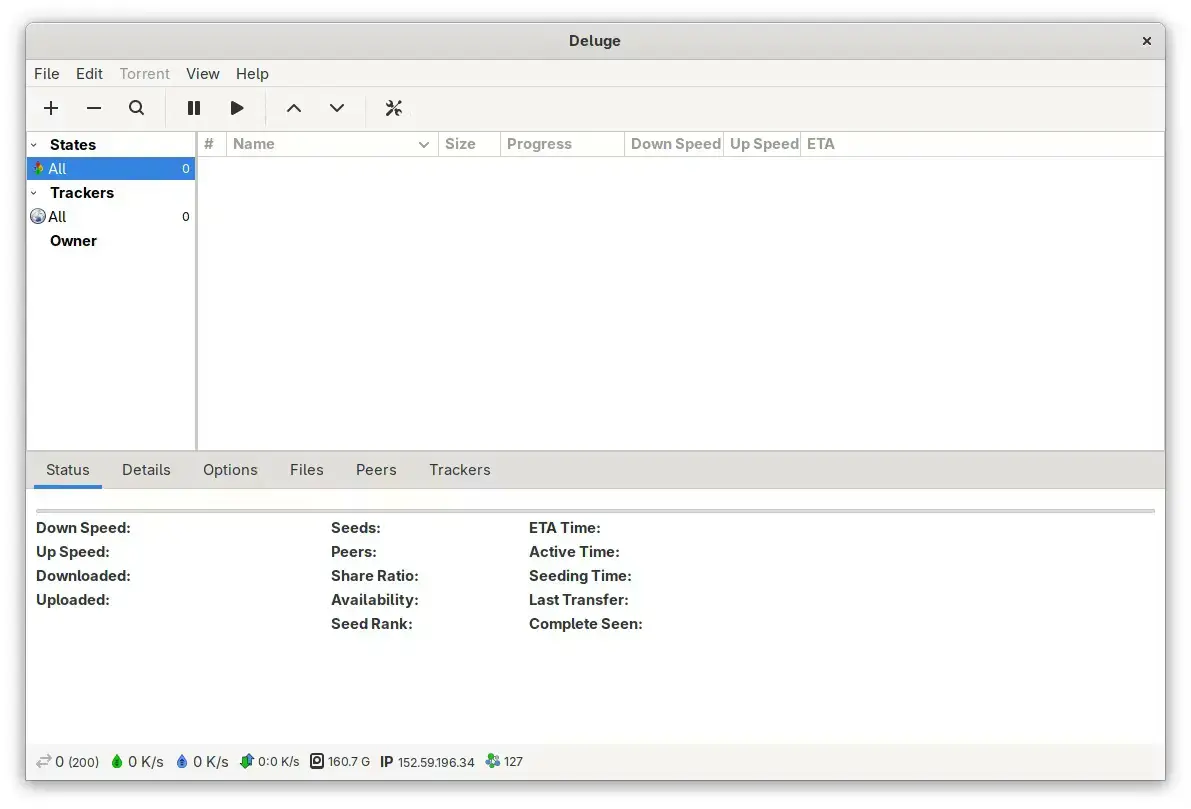Click the connections icon in status bar

click(x=43, y=761)
